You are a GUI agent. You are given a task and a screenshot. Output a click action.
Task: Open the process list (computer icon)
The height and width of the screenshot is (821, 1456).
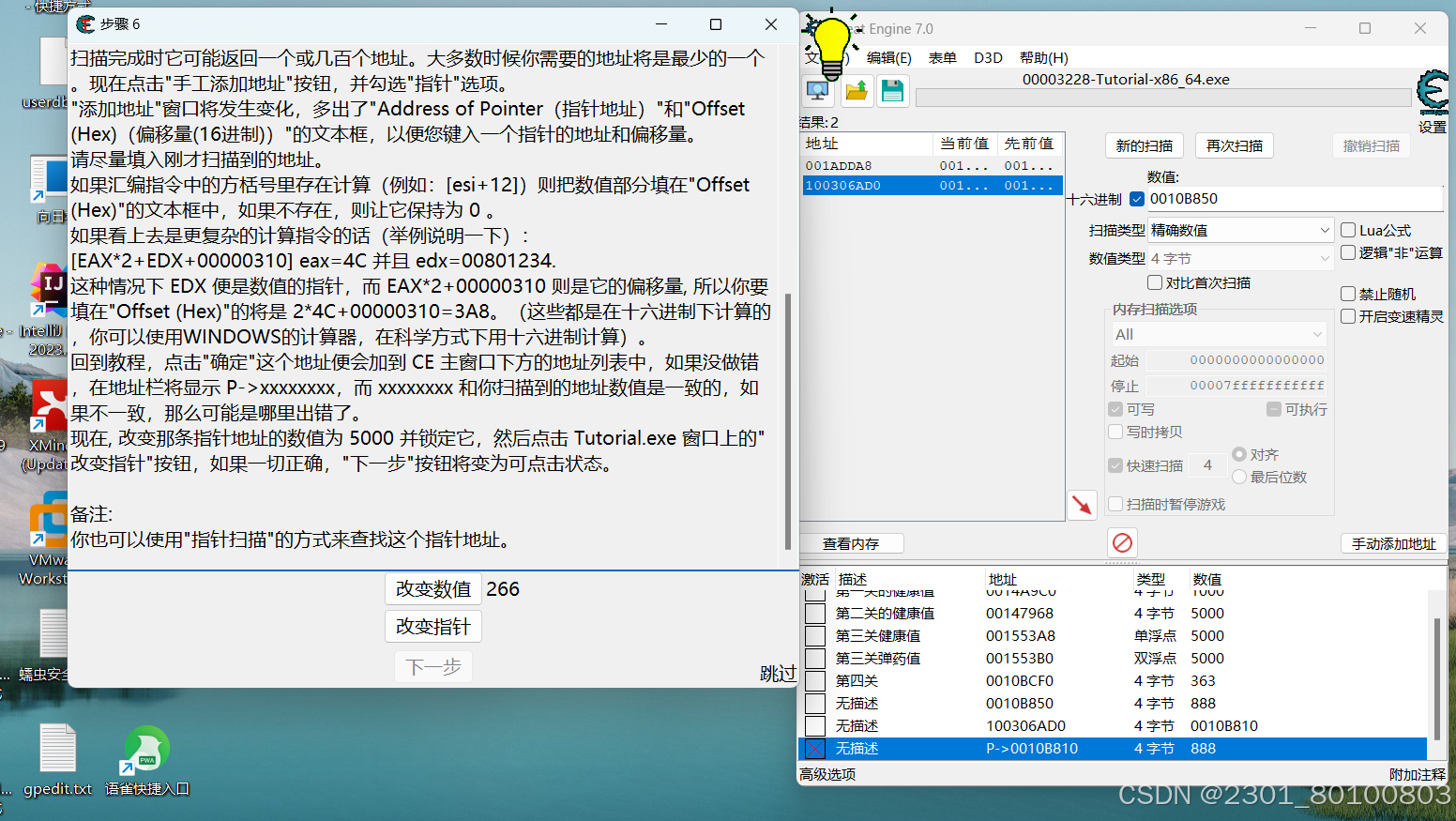(818, 91)
